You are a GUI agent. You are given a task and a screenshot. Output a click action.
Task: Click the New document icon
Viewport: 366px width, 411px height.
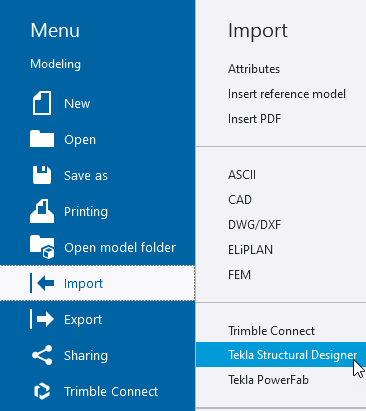coord(42,103)
